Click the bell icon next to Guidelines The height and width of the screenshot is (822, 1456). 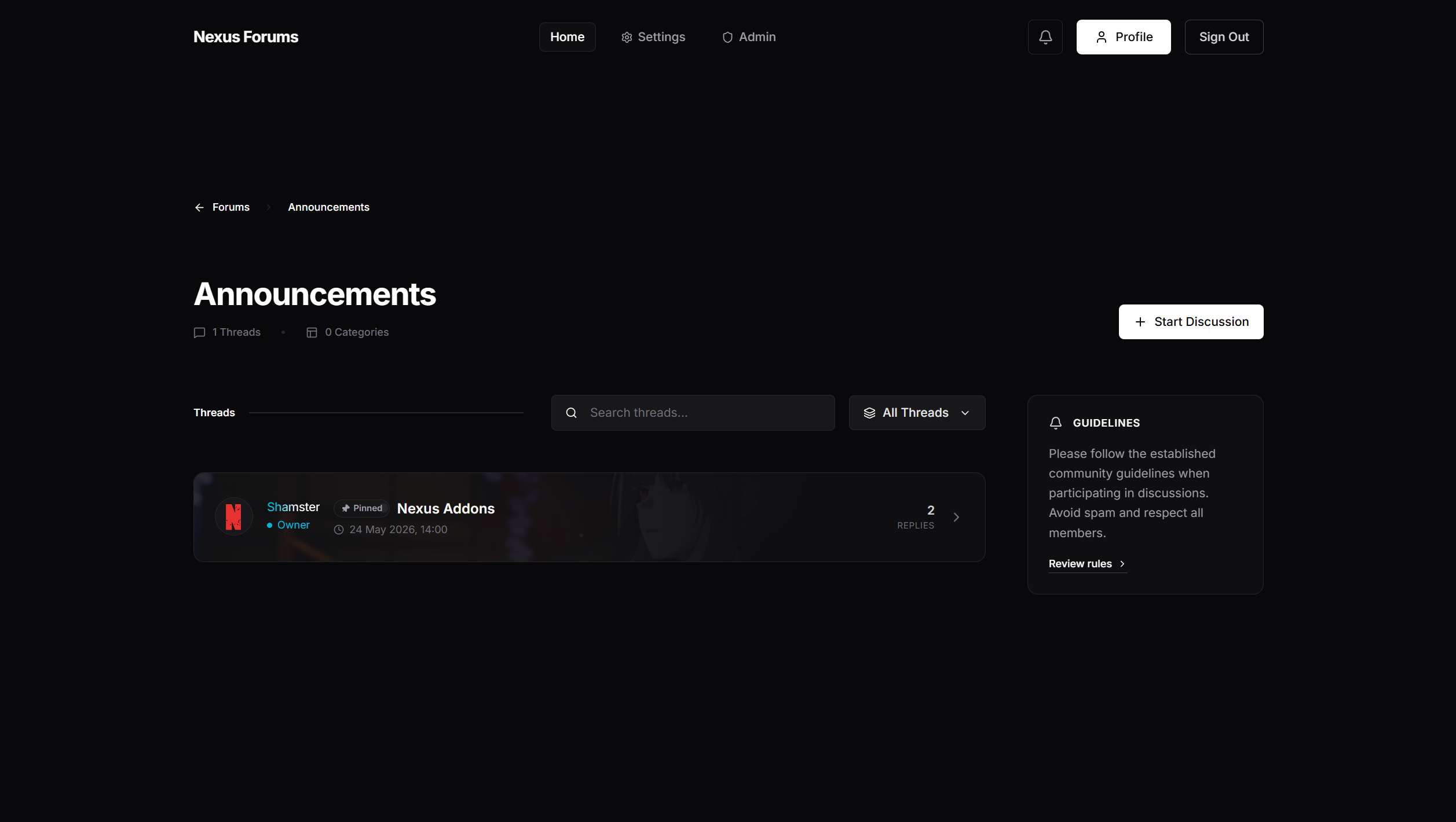click(1055, 423)
